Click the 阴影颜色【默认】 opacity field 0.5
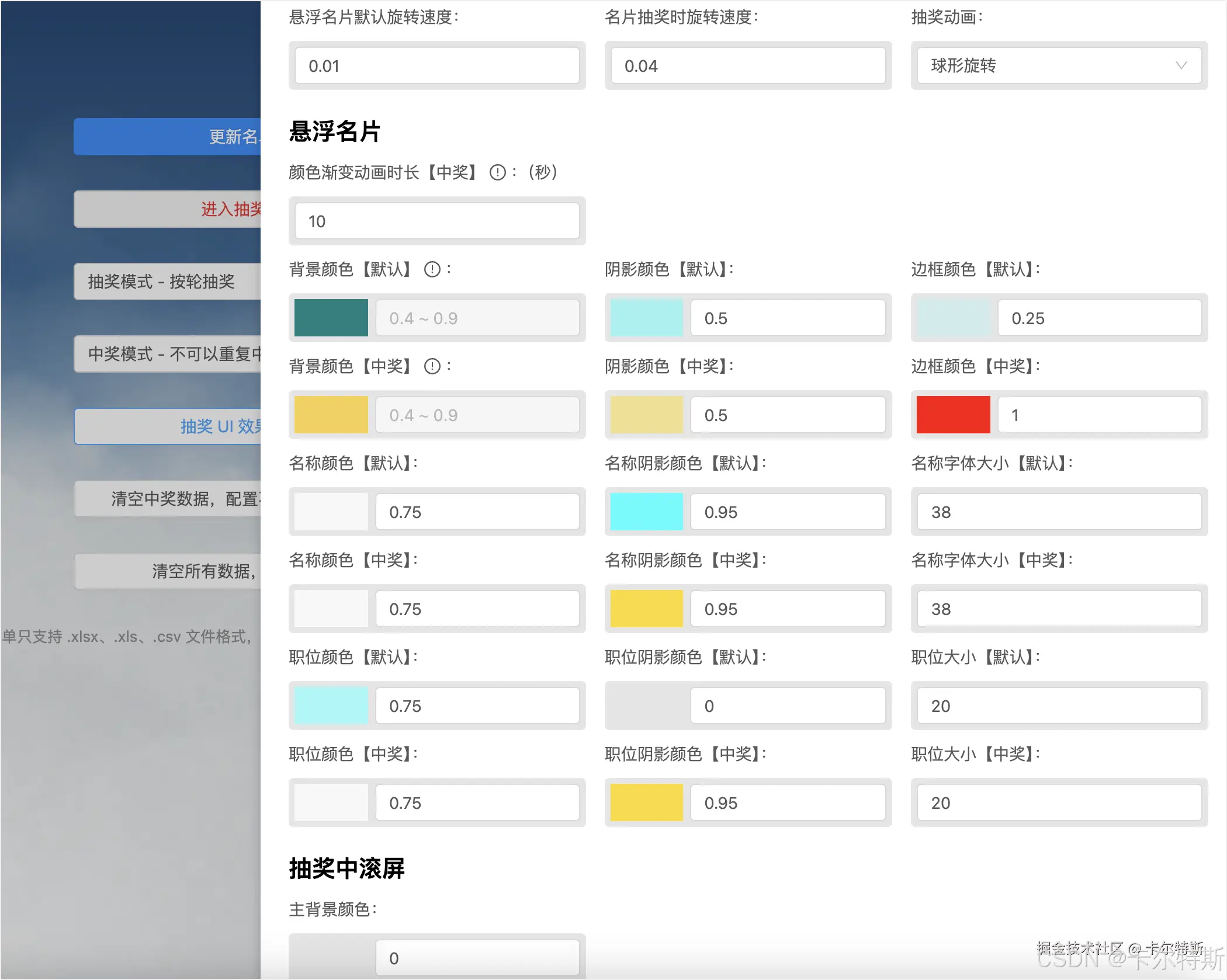The image size is (1227, 980). [787, 318]
